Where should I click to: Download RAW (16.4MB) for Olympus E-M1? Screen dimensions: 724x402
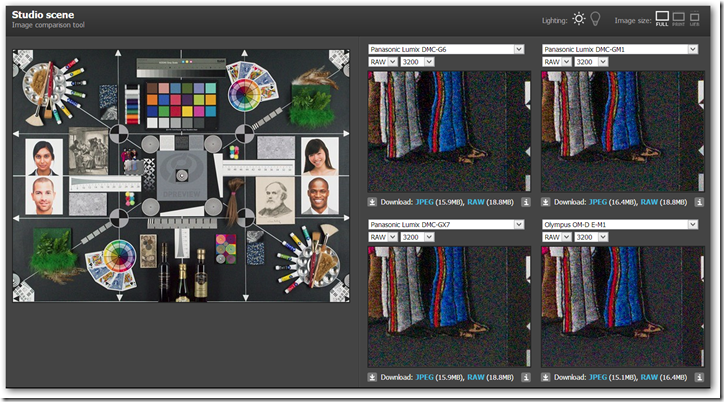tap(649, 378)
